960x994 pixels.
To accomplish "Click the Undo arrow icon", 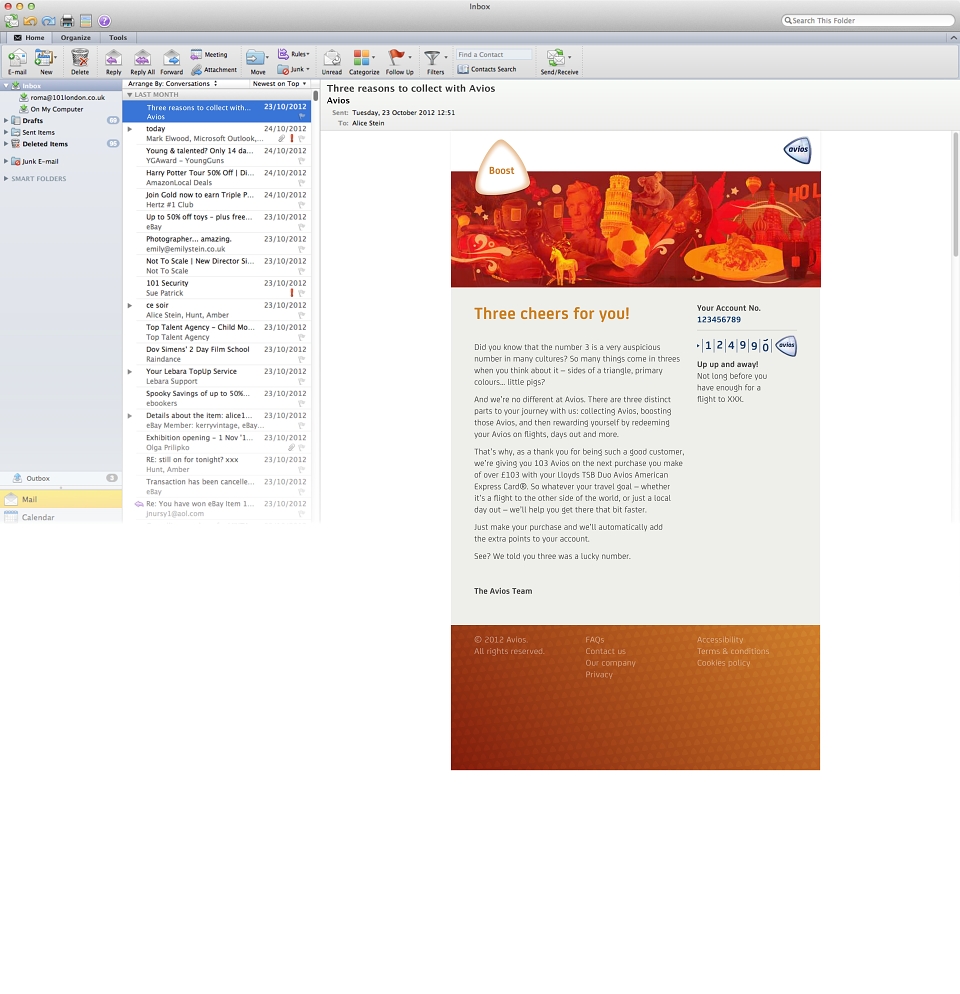I will tap(30, 21).
